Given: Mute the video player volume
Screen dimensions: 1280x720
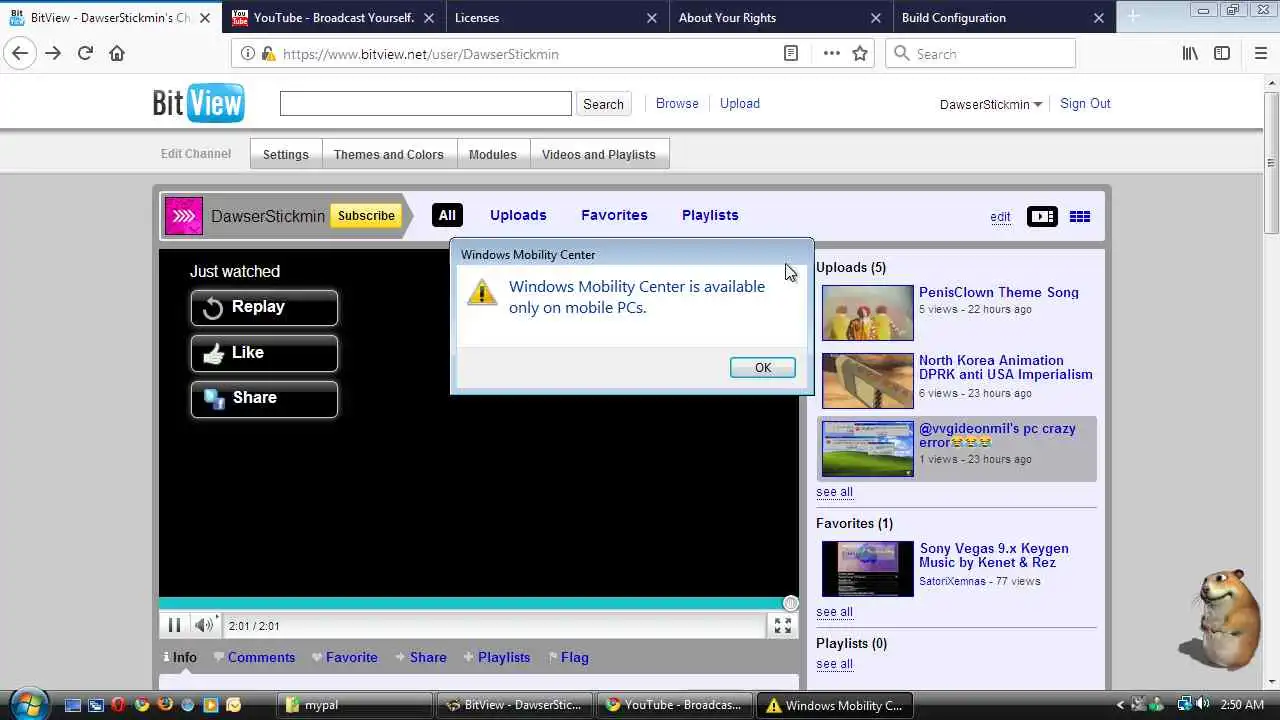Looking at the screenshot, I should point(204,626).
